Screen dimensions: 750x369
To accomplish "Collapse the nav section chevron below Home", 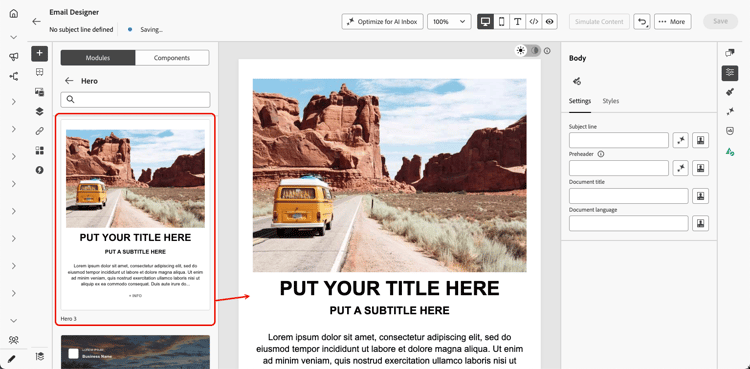I will 14,37.
